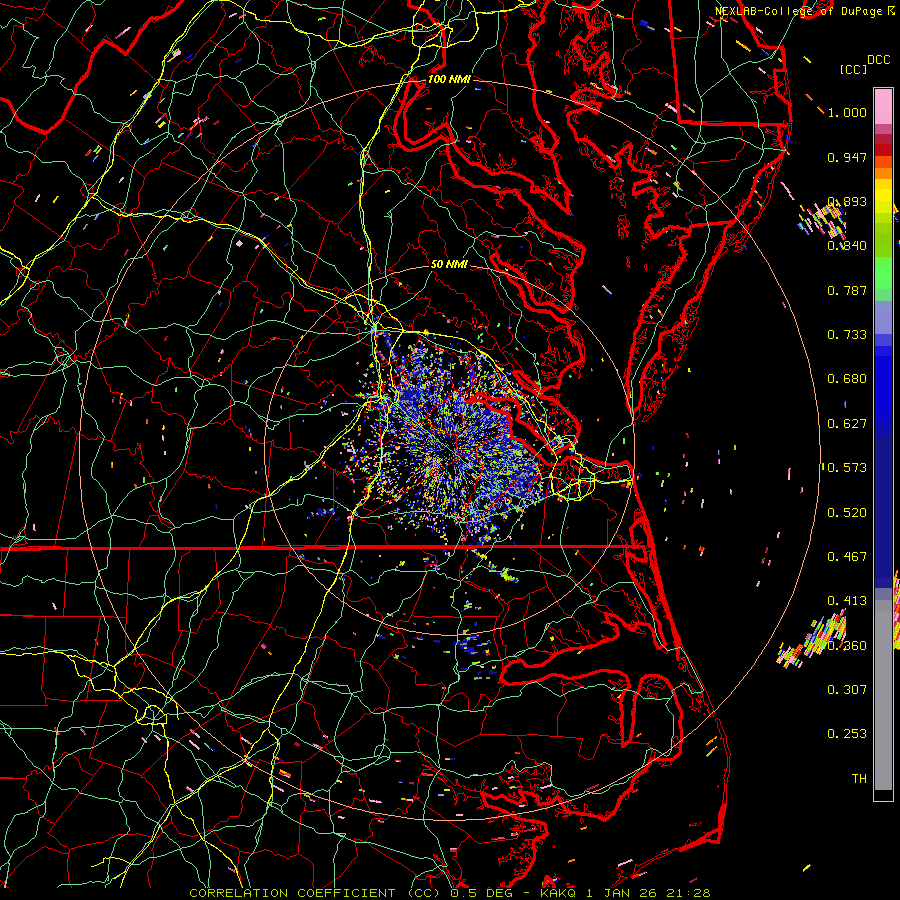Screen dimensions: 900x900
Task: Select the 0.787 scale value
Action: (847, 290)
